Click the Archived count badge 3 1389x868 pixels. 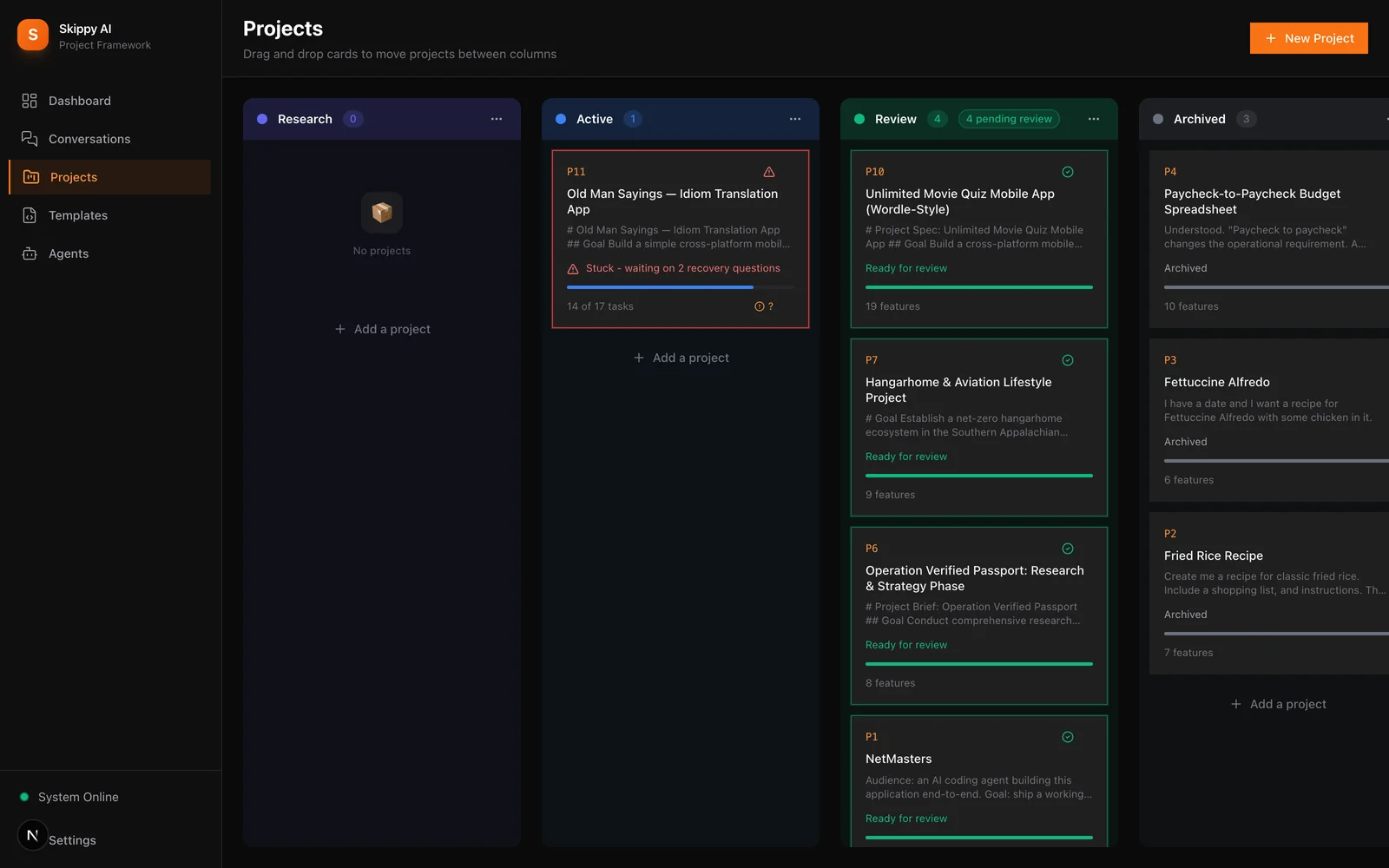[x=1247, y=119]
